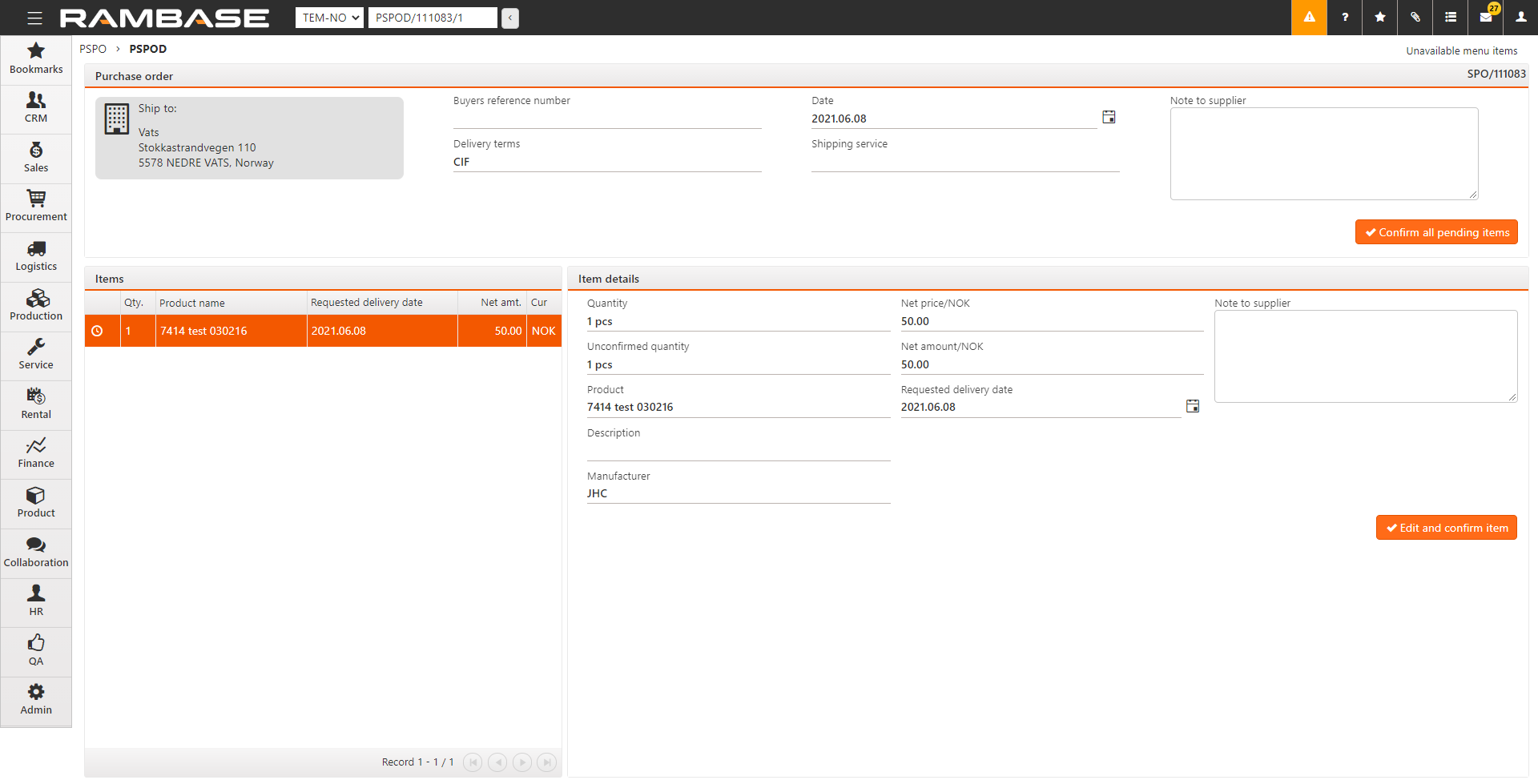1538x784 pixels.
Task: Open the Procurement module
Action: click(36, 206)
